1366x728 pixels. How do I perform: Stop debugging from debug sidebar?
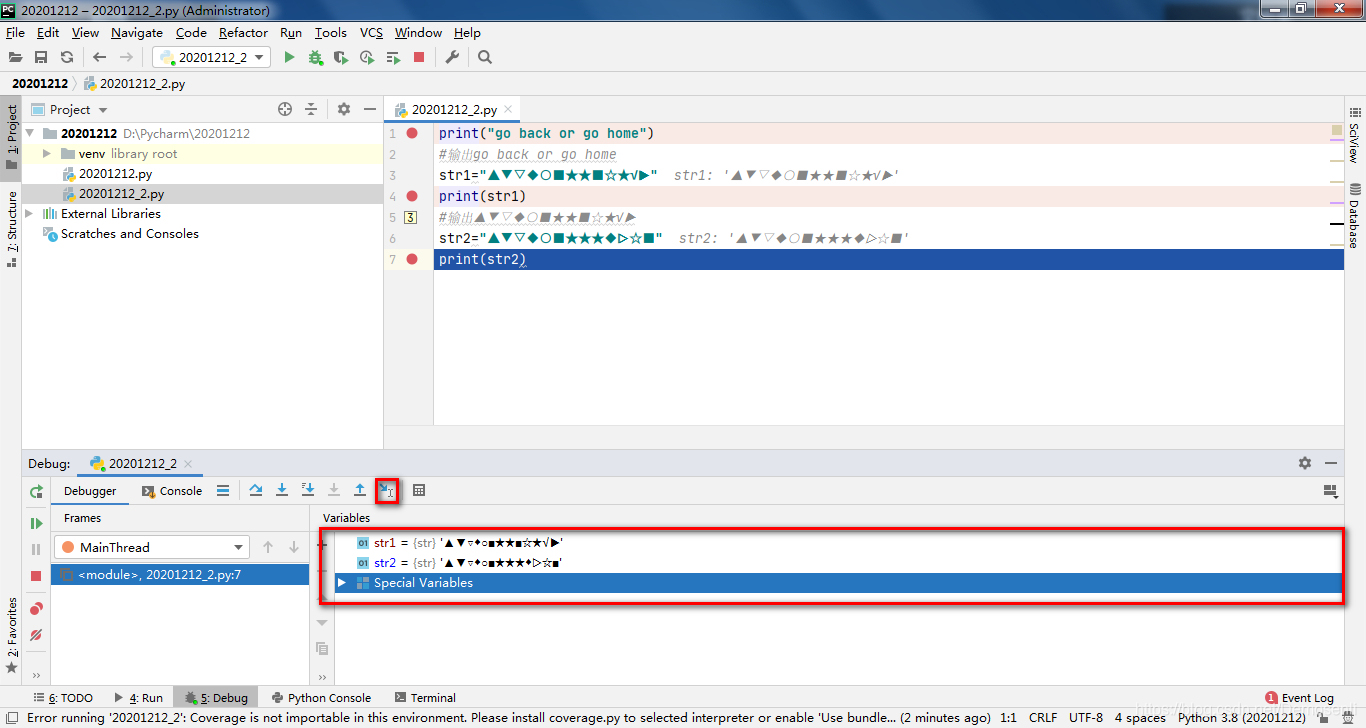pos(36,575)
